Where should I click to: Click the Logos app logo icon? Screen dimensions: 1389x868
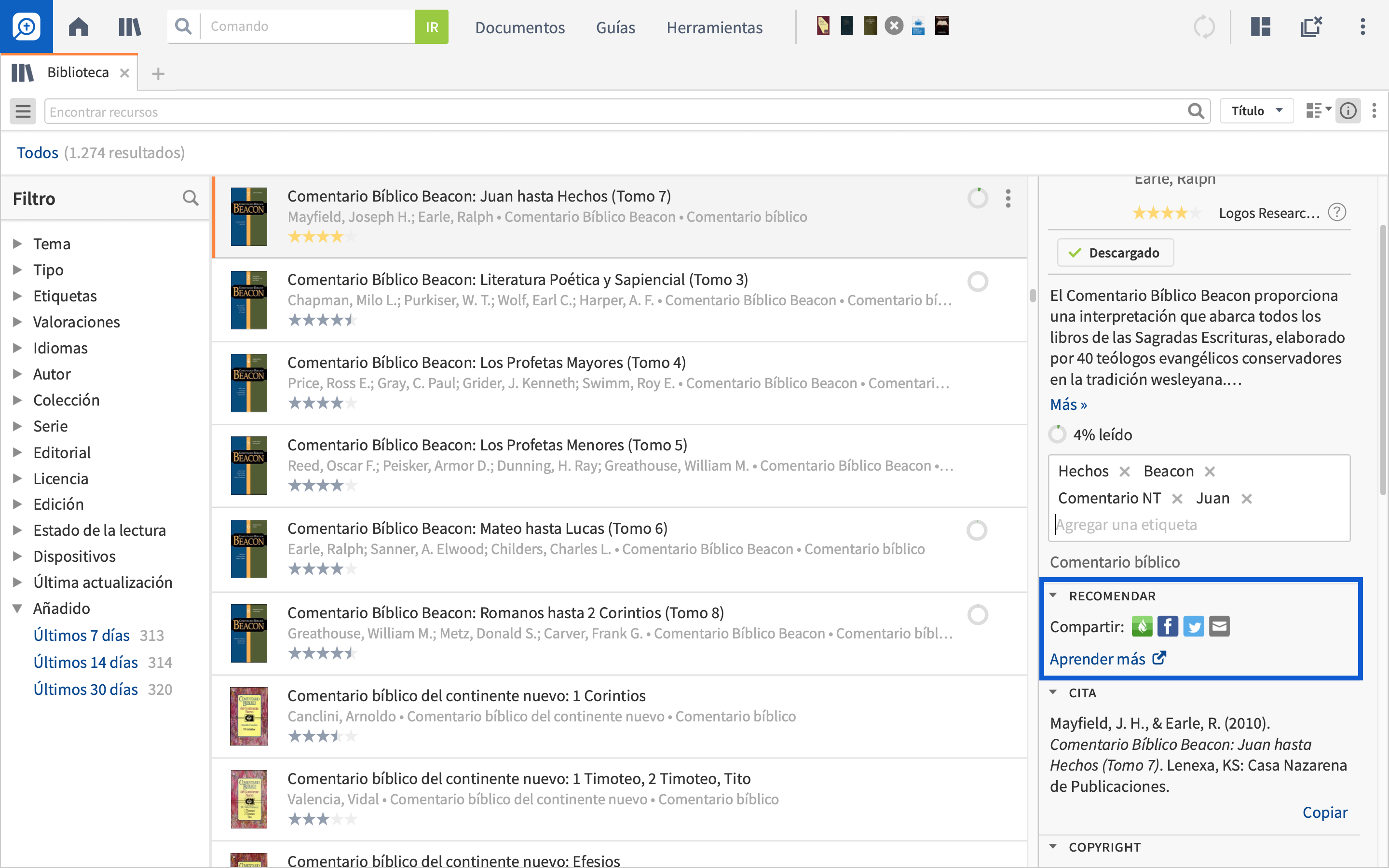(27, 27)
